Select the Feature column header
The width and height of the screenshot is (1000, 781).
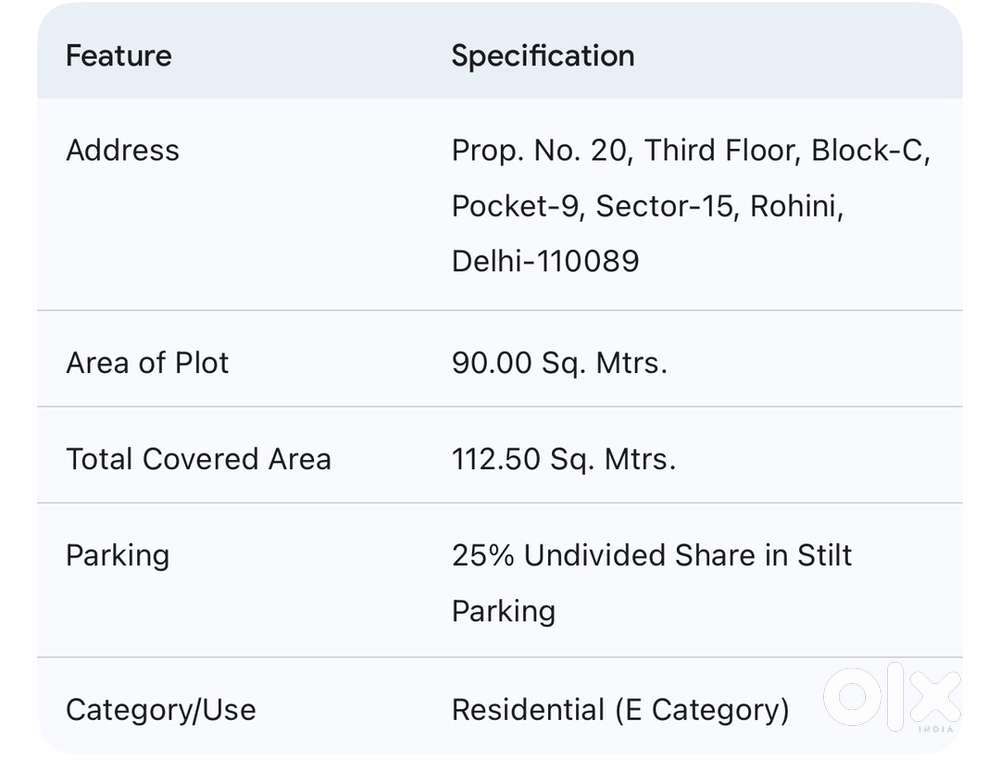point(119,56)
